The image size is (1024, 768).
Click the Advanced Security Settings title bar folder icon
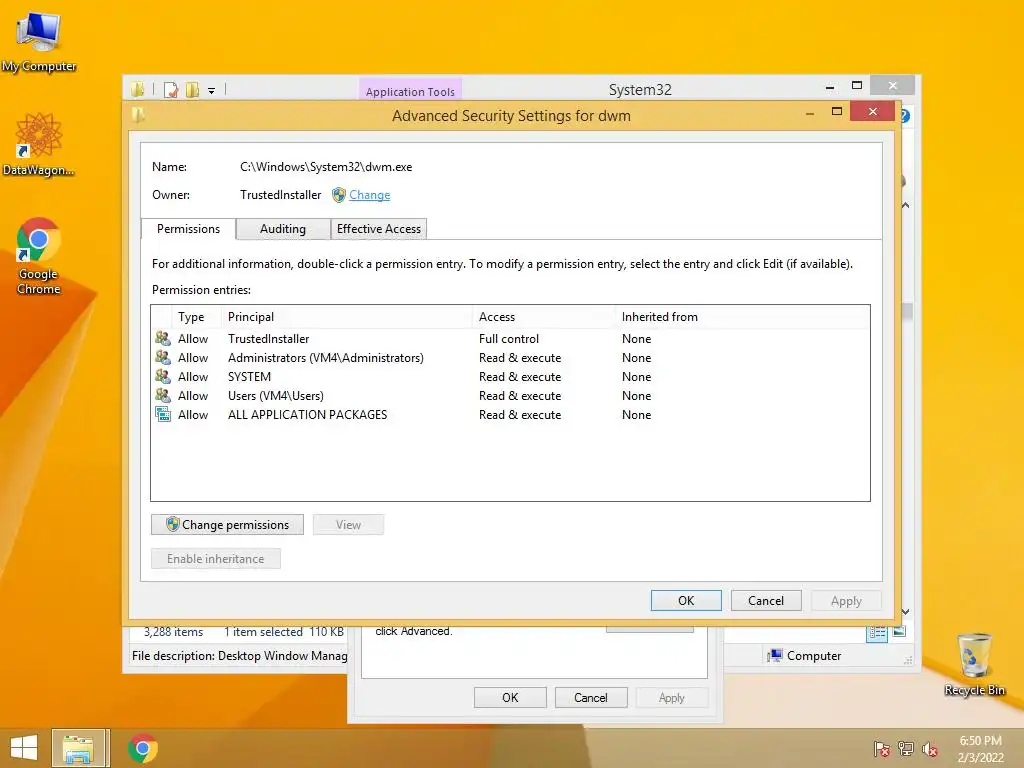(138, 115)
